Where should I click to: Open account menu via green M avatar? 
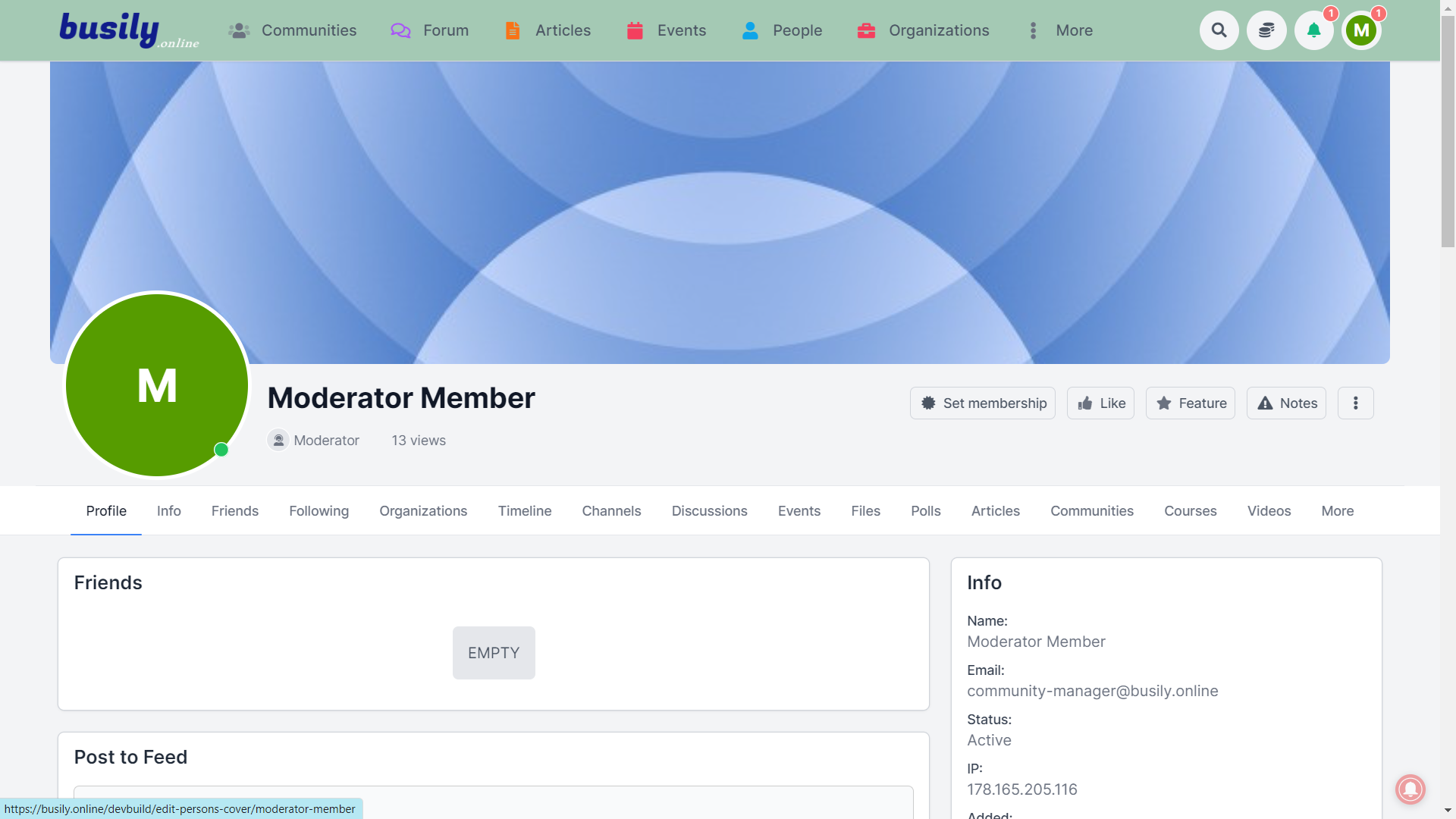coord(1361,30)
